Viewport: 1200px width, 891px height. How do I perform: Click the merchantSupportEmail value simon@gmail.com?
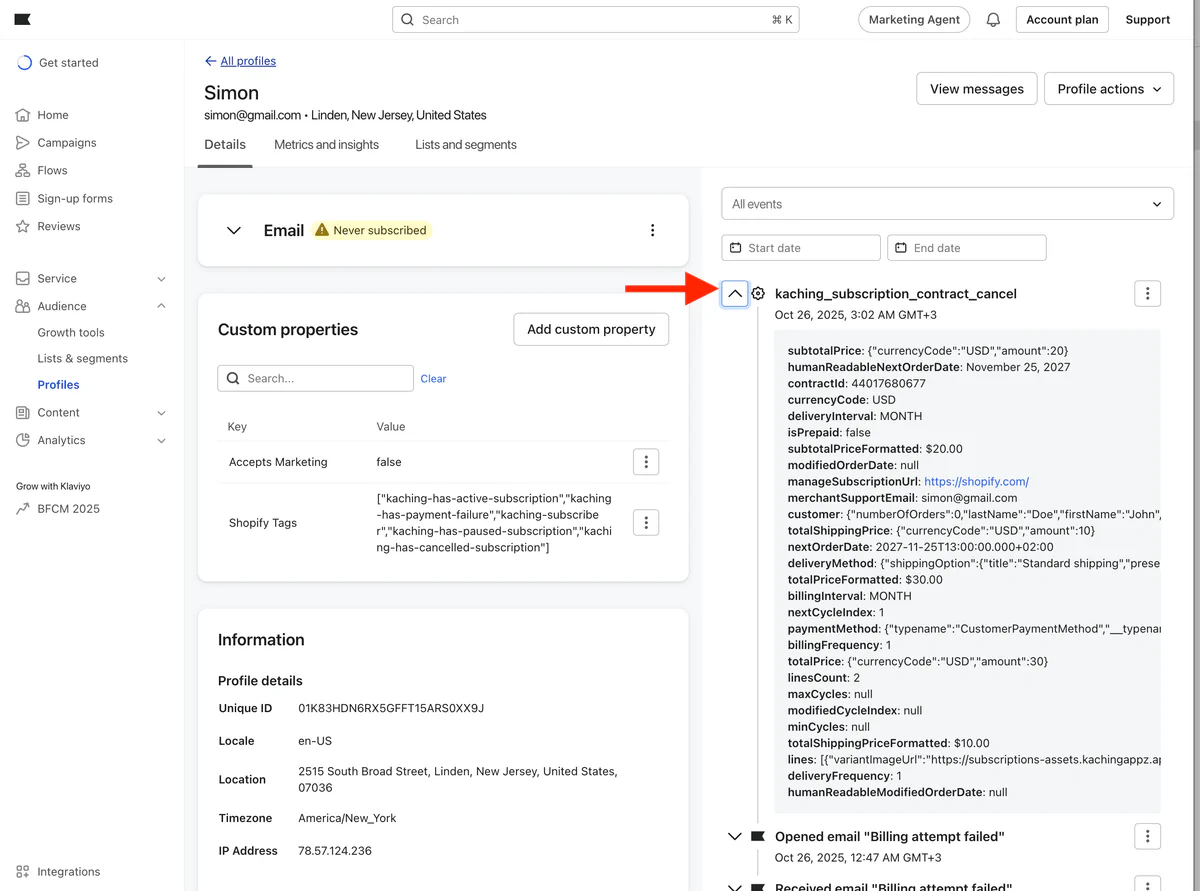pos(970,498)
